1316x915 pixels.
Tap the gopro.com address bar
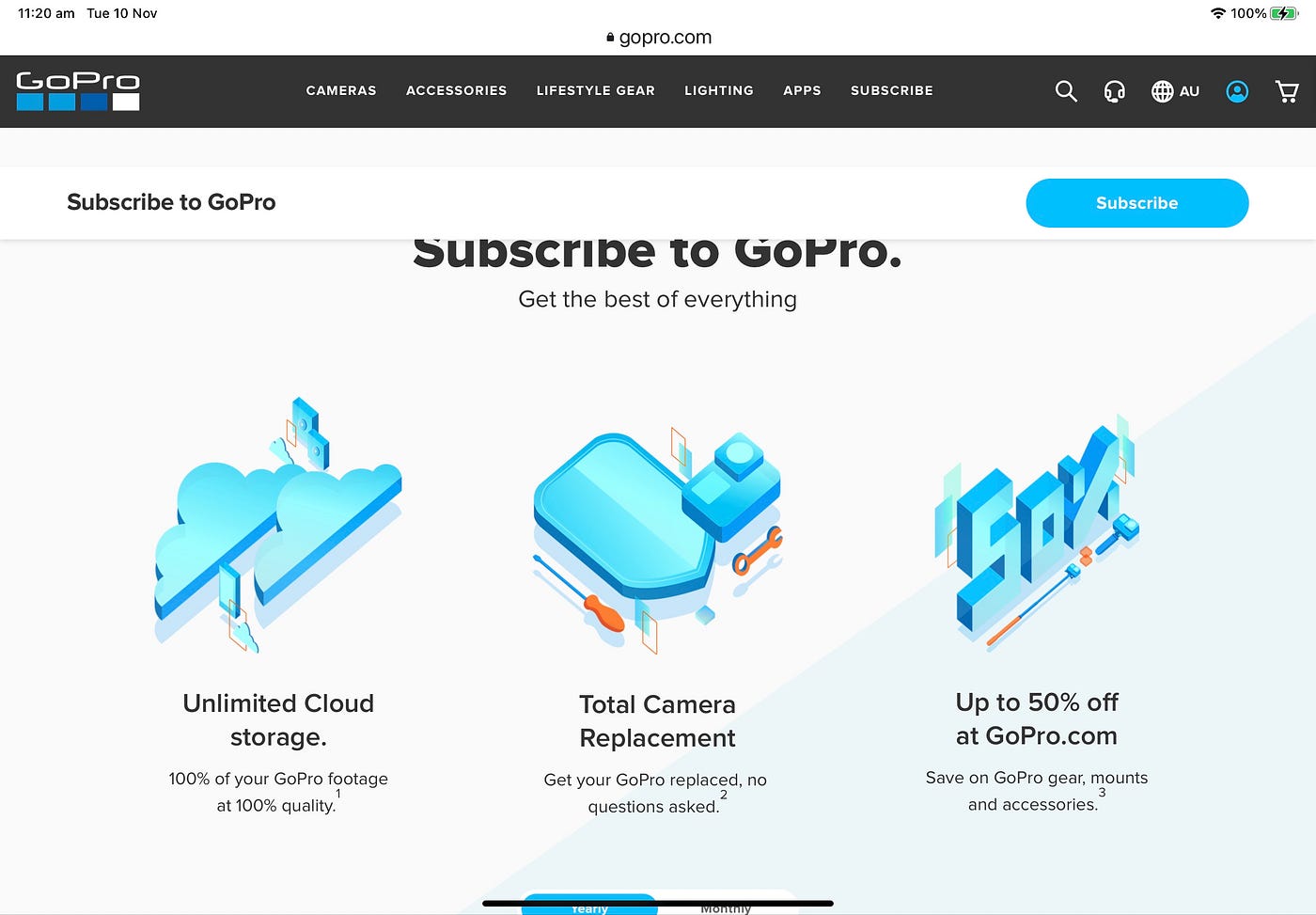pyautogui.click(x=658, y=38)
